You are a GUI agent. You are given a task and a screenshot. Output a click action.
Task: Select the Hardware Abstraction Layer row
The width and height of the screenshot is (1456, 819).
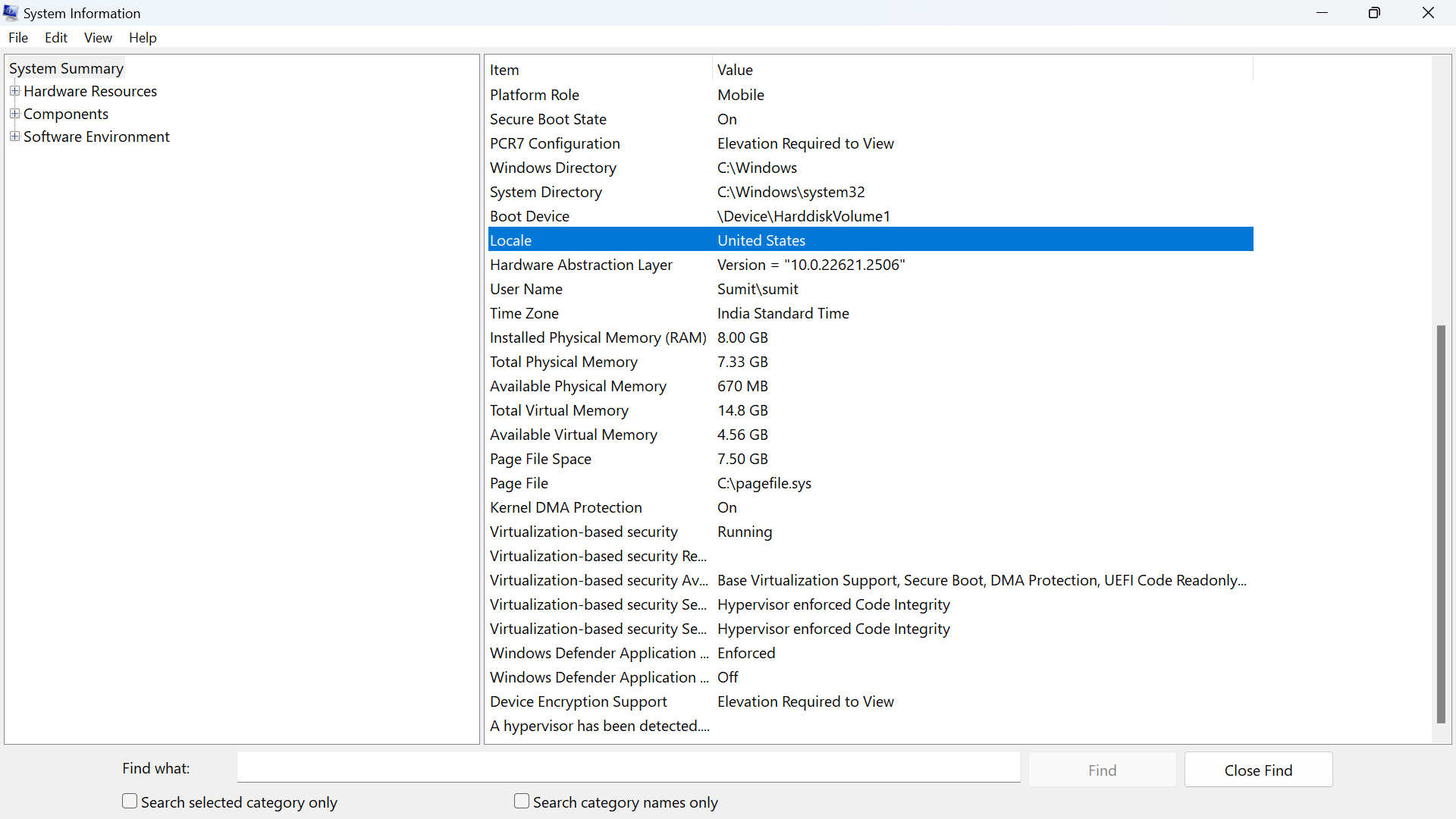(x=871, y=265)
